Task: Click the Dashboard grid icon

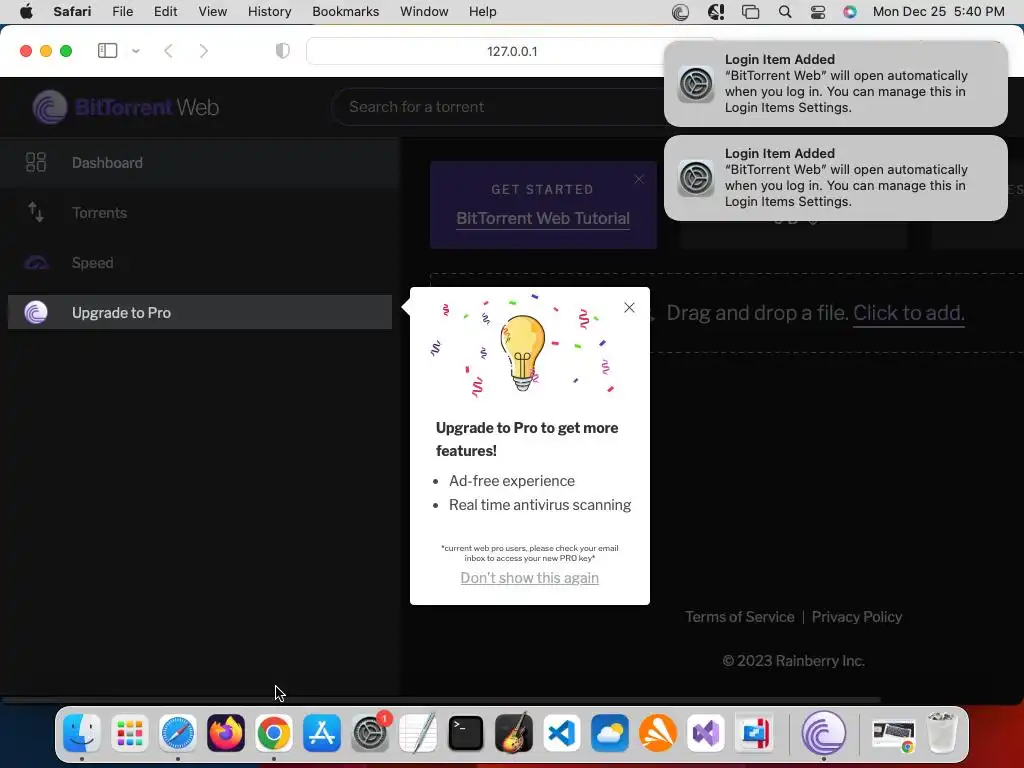Action: (x=35, y=162)
